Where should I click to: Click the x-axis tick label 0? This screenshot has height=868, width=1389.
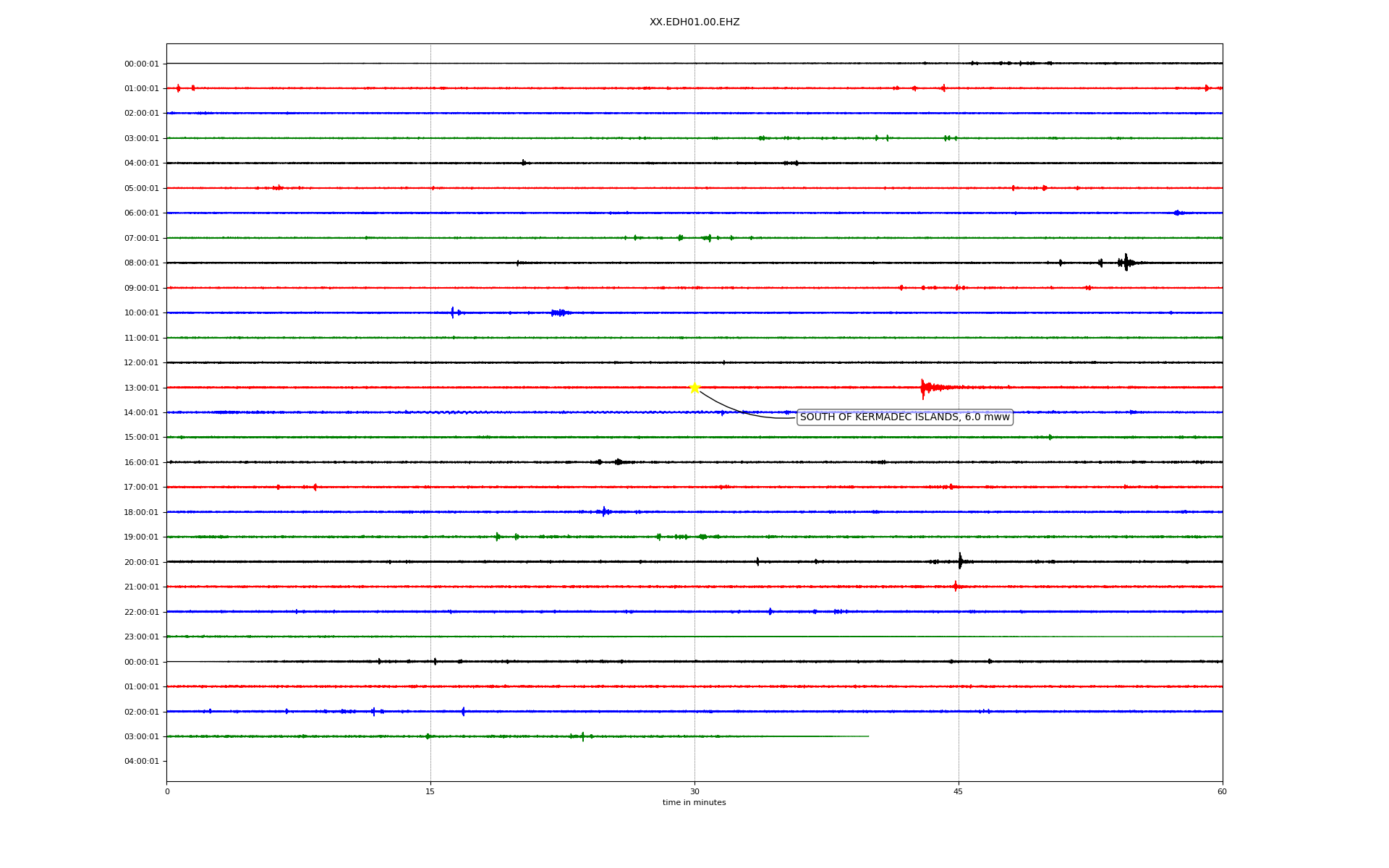point(167,791)
